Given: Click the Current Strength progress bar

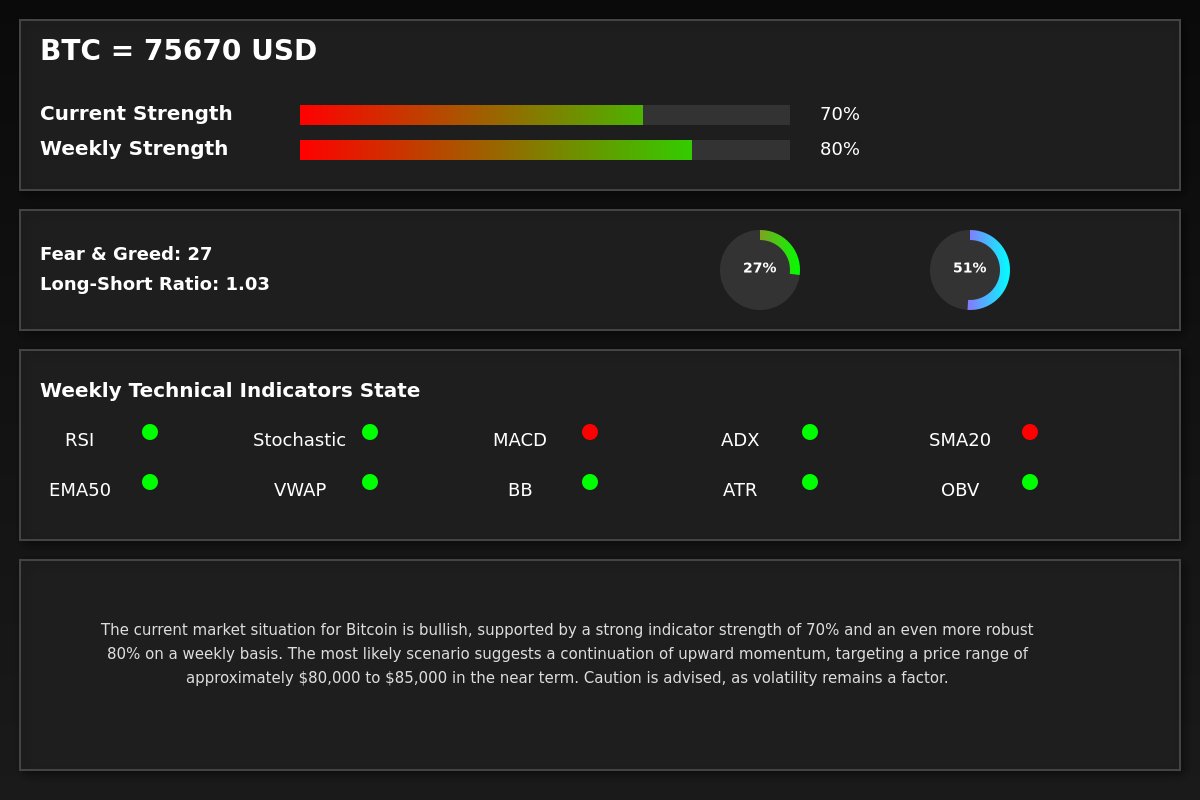Looking at the screenshot, I should coord(545,115).
